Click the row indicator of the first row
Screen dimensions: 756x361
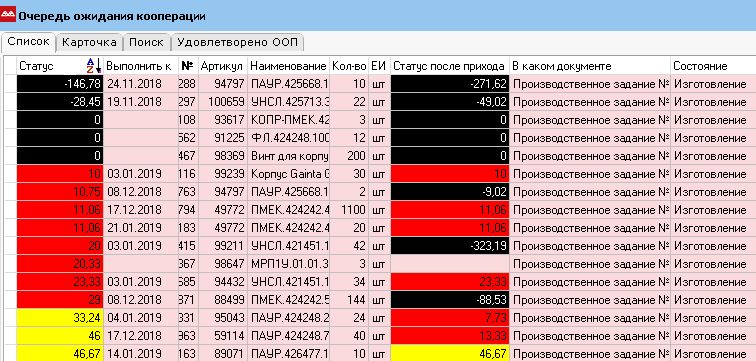pos(10,84)
